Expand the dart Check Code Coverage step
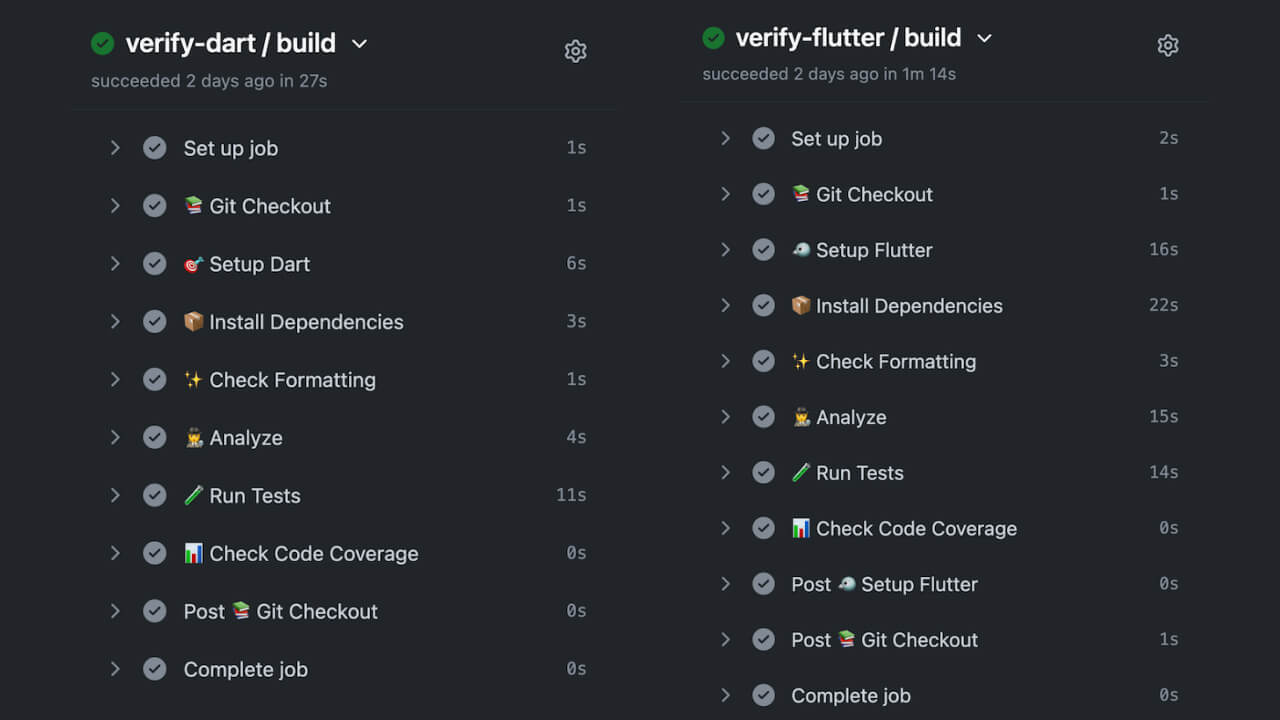The image size is (1280, 720). click(115, 553)
